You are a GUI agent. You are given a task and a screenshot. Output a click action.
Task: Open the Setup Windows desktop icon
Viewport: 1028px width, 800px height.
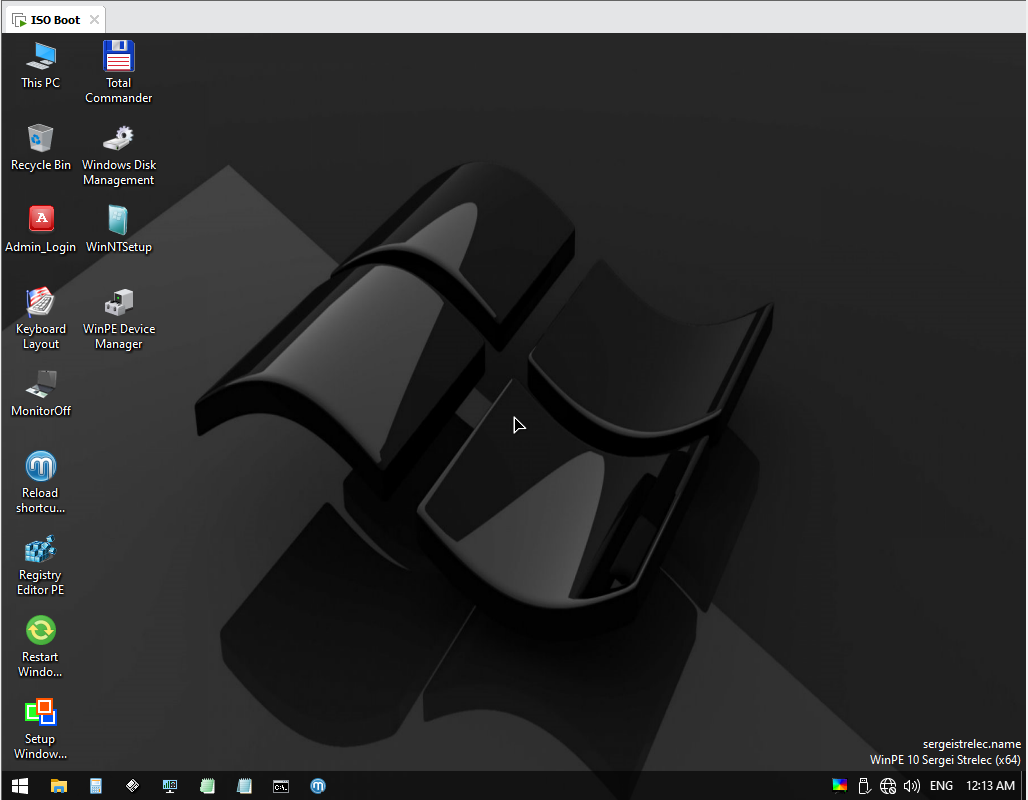41,729
